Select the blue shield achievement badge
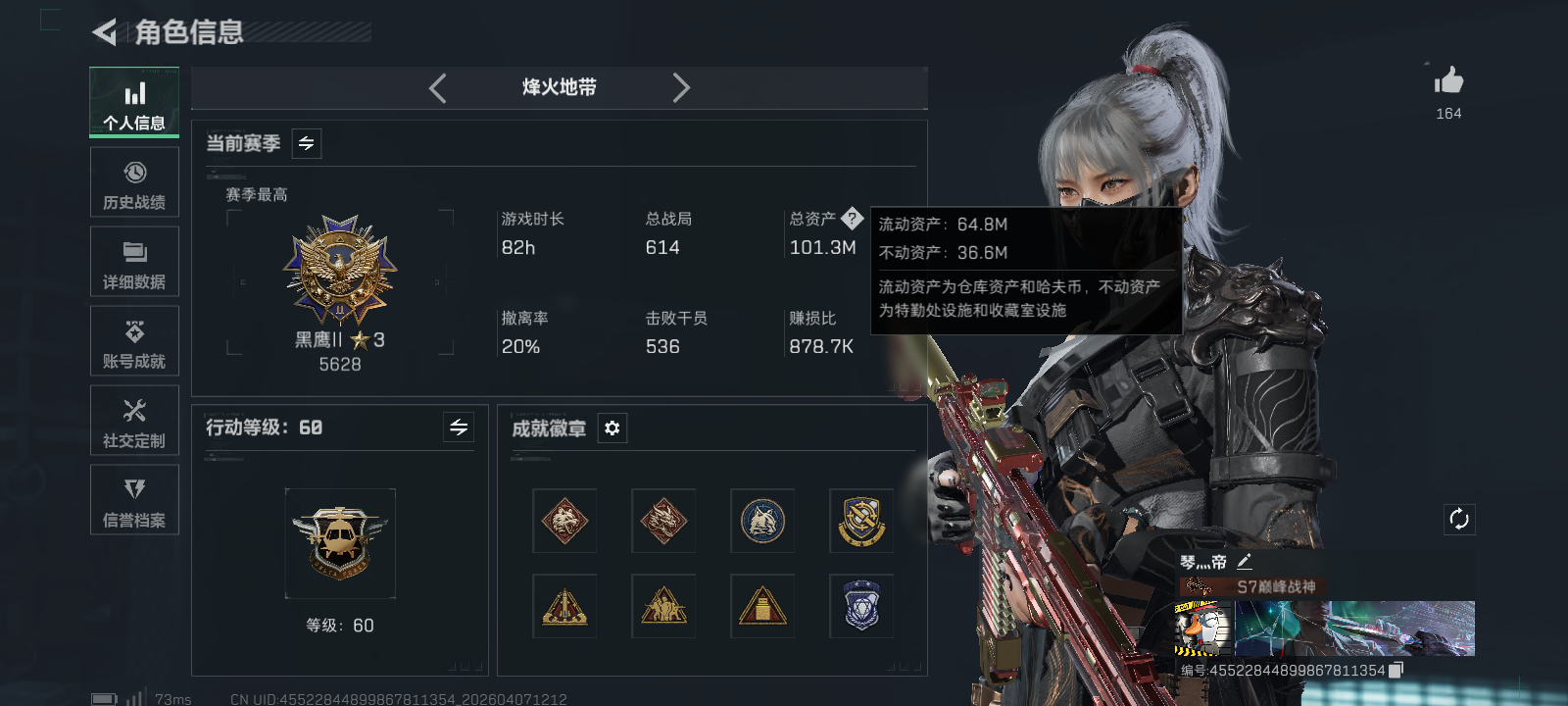The height and width of the screenshot is (706, 1568). point(861,606)
